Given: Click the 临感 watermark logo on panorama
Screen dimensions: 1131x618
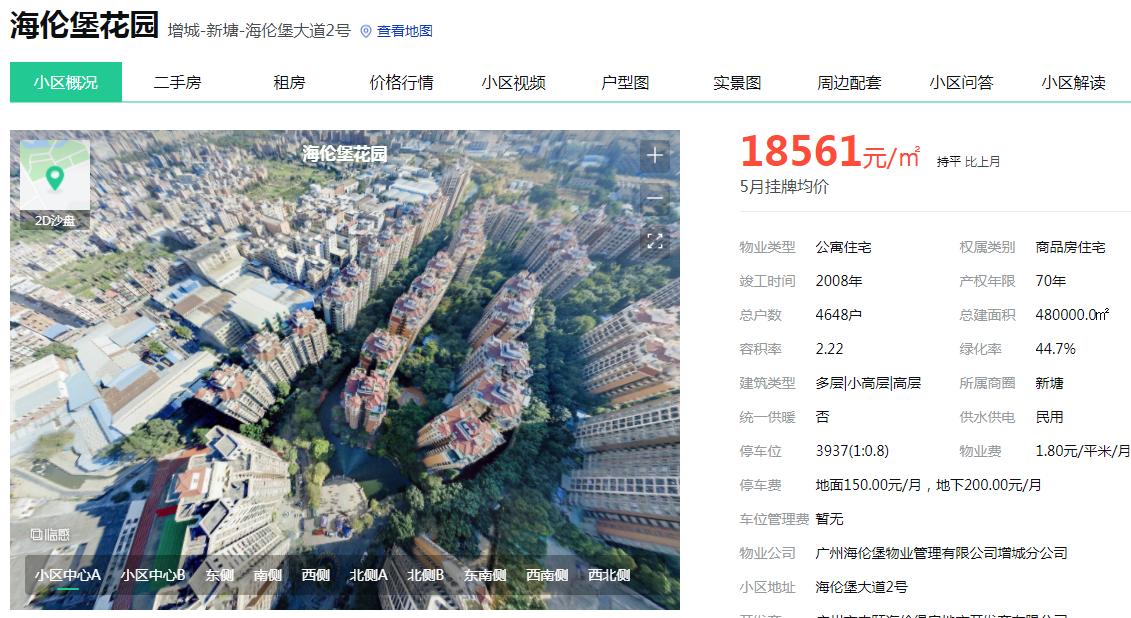Looking at the screenshot, I should coord(50,534).
